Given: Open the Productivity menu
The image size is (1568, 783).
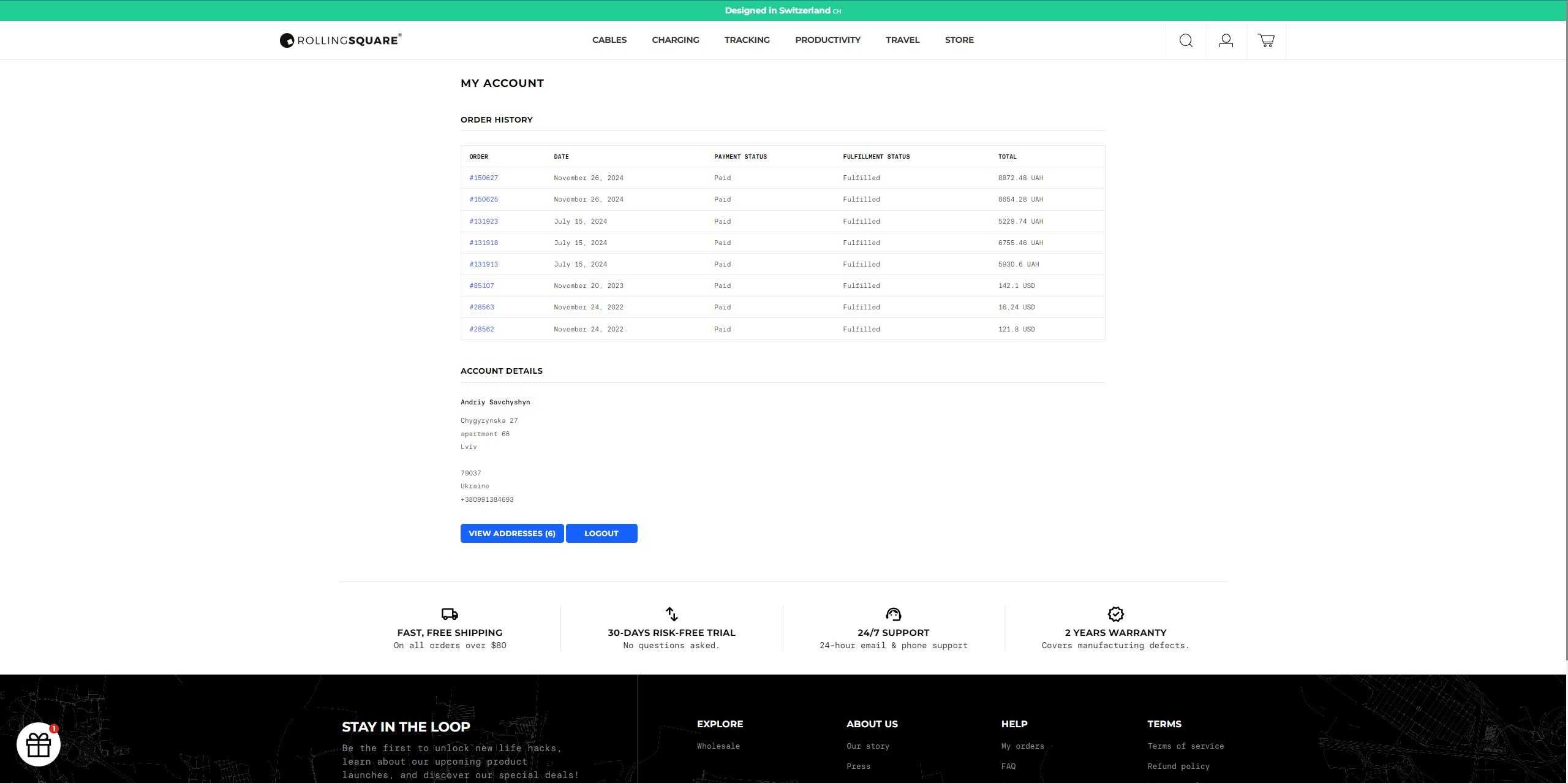Looking at the screenshot, I should pyautogui.click(x=827, y=40).
